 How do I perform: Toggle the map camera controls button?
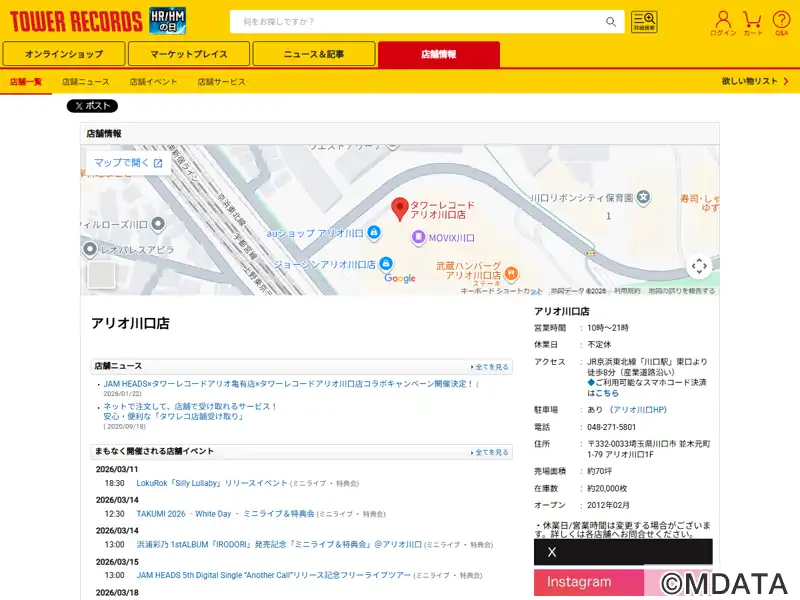tap(699, 266)
